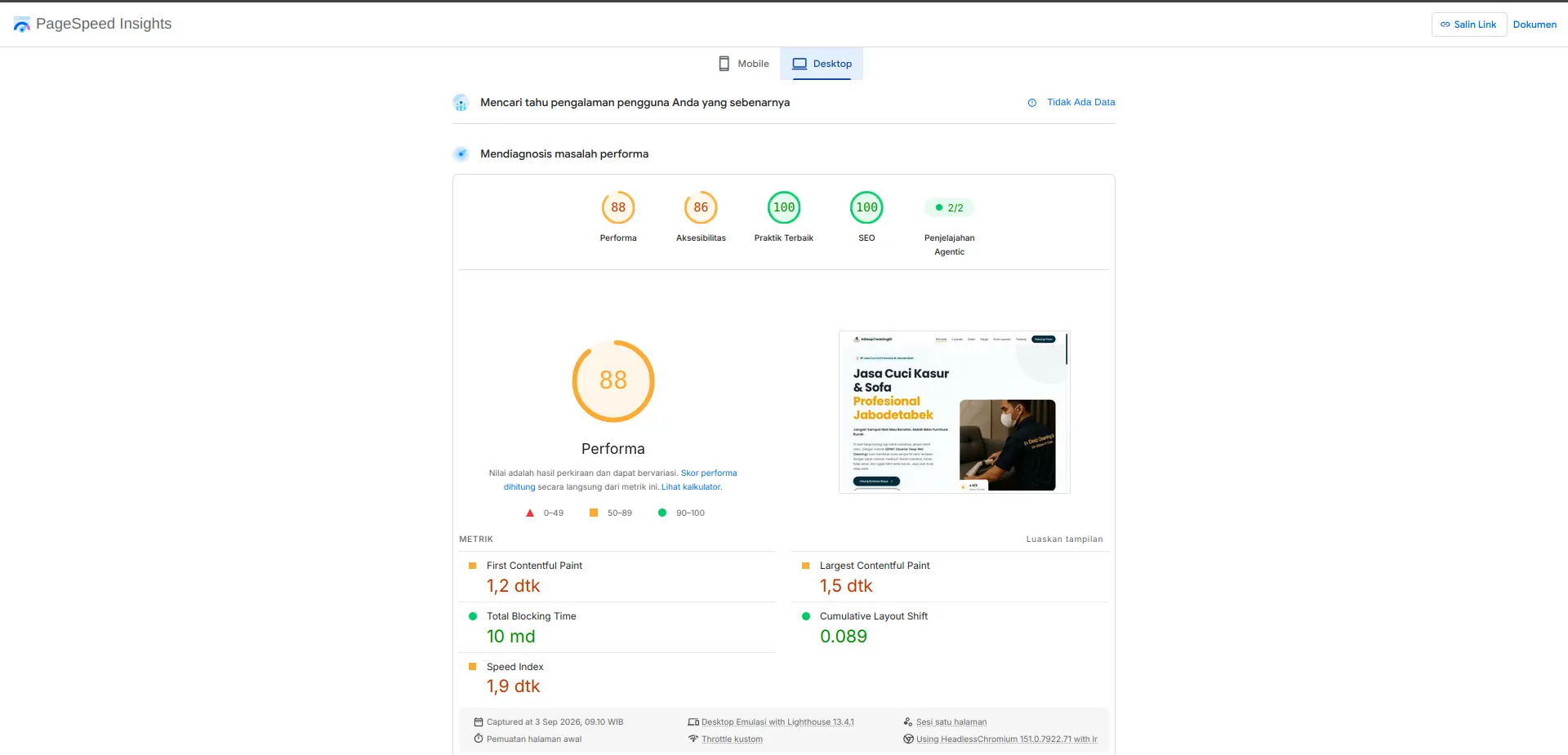The width and height of the screenshot is (1568, 755).
Task: Open Penjelajahan Agentic 2/2 badge
Action: coord(949,207)
